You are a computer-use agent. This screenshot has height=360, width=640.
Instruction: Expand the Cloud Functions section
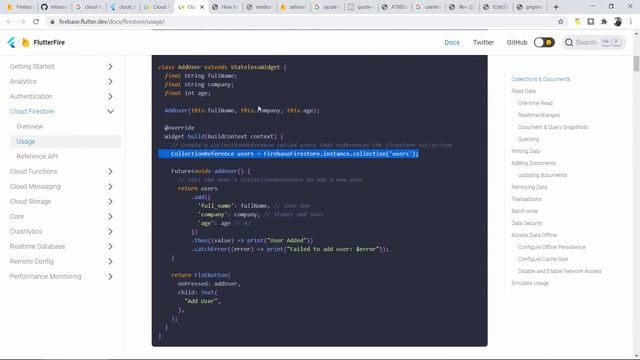[110, 171]
